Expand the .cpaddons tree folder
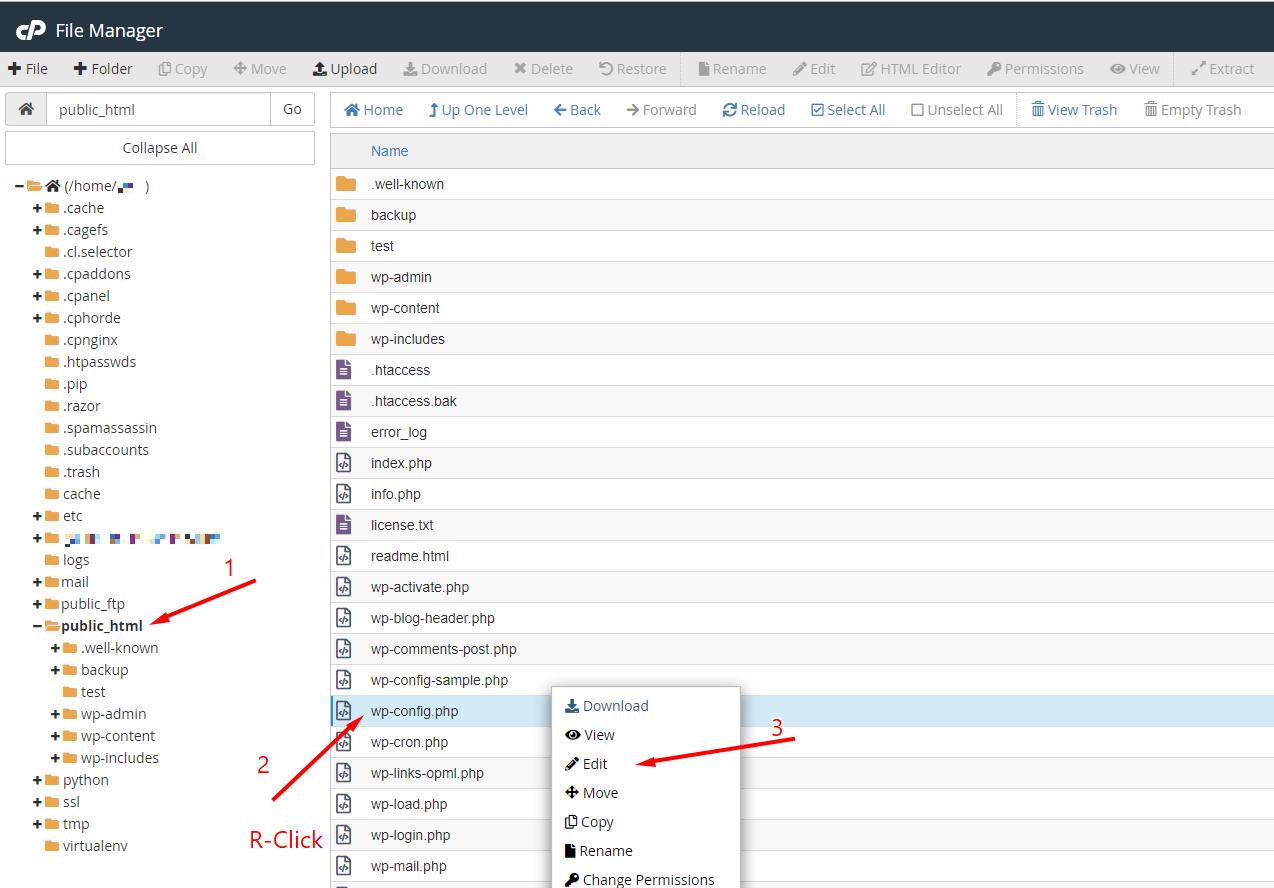1274x888 pixels. pyautogui.click(x=38, y=274)
